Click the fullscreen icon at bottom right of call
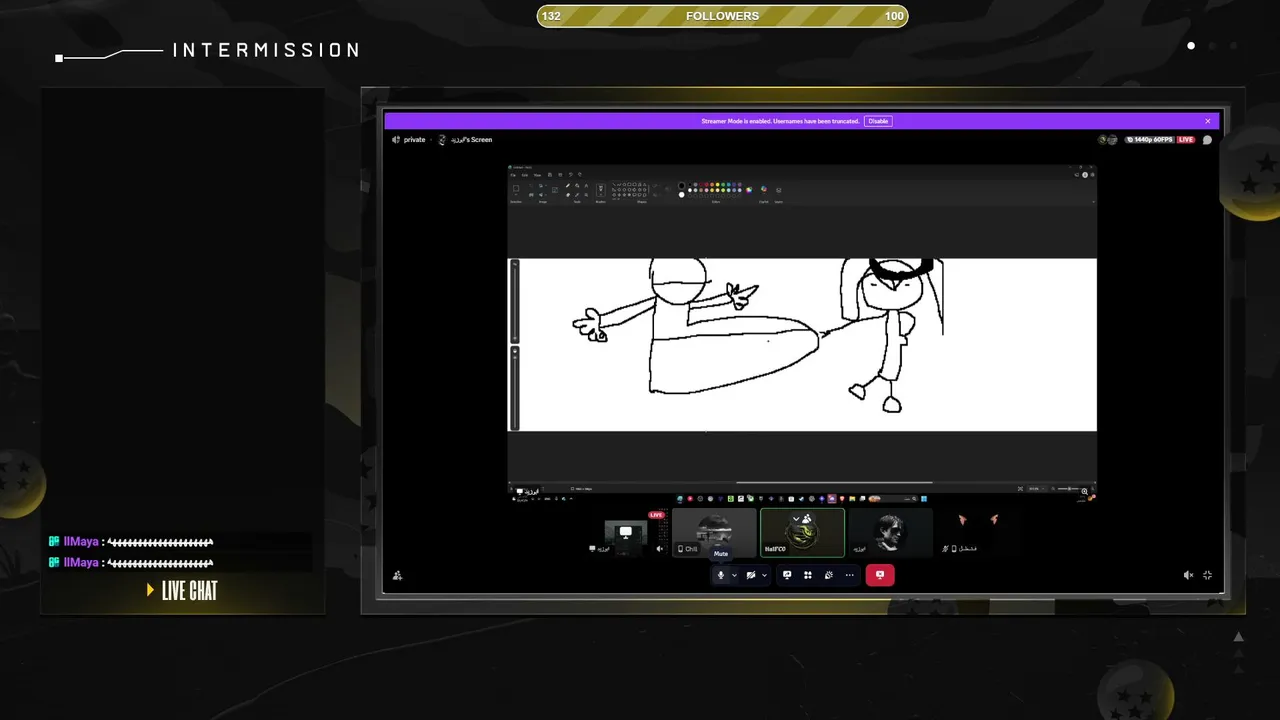 1207,575
